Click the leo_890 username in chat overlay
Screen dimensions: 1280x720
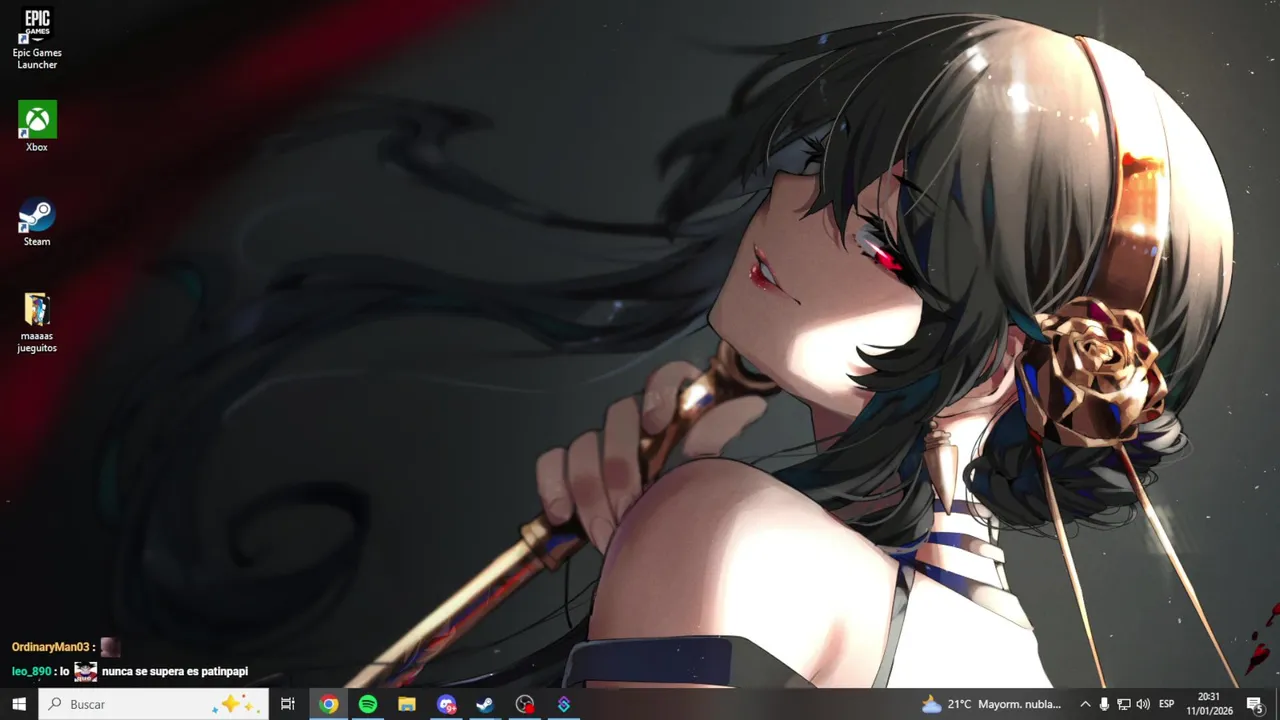pos(31,672)
